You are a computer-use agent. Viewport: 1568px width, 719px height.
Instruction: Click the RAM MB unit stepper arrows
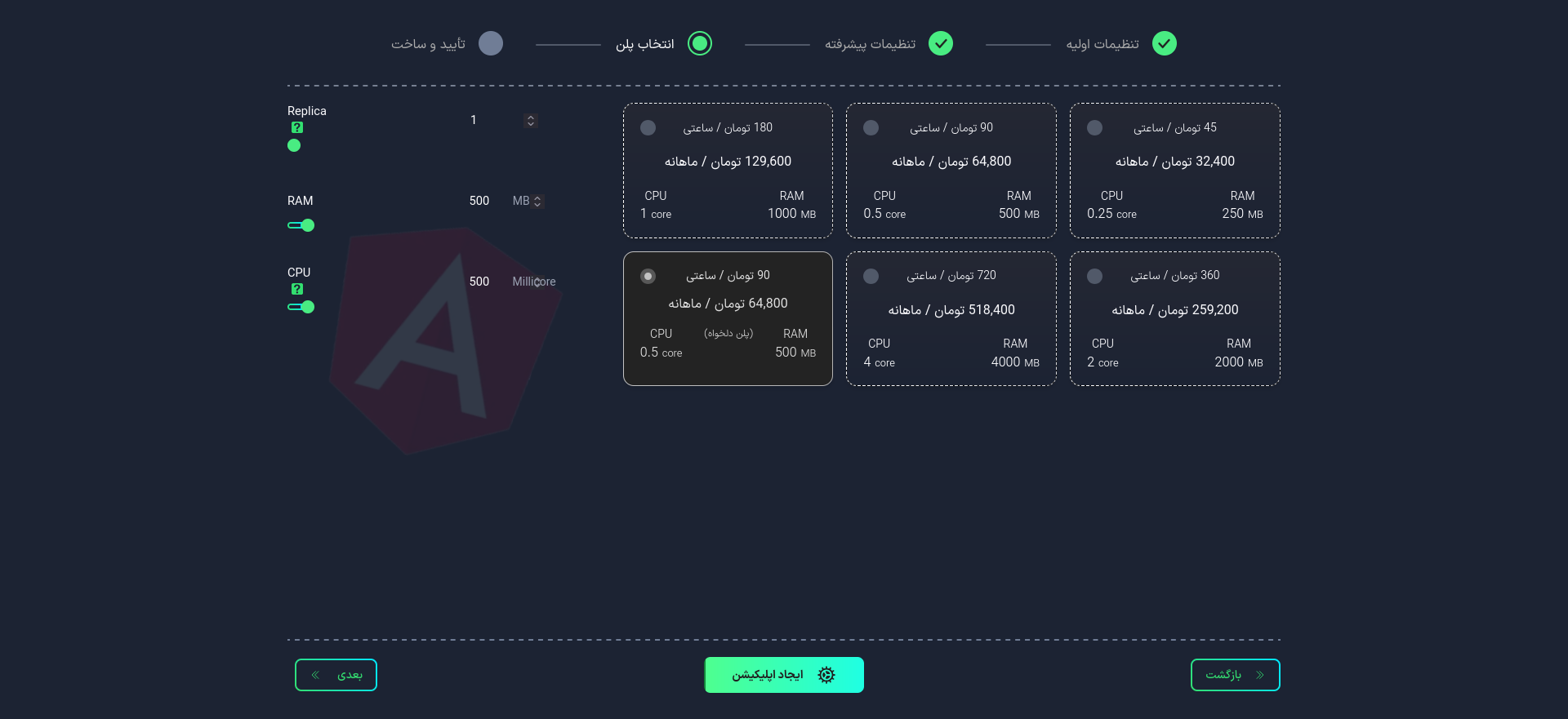537,202
